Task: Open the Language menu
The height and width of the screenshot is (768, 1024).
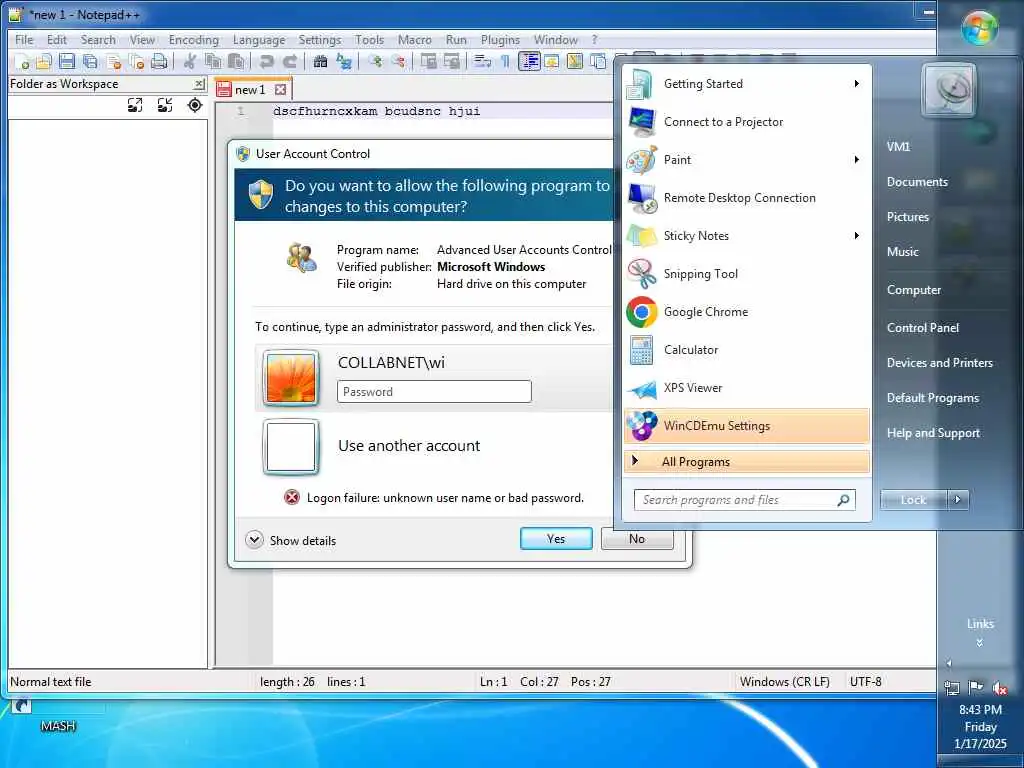Action: [259, 40]
